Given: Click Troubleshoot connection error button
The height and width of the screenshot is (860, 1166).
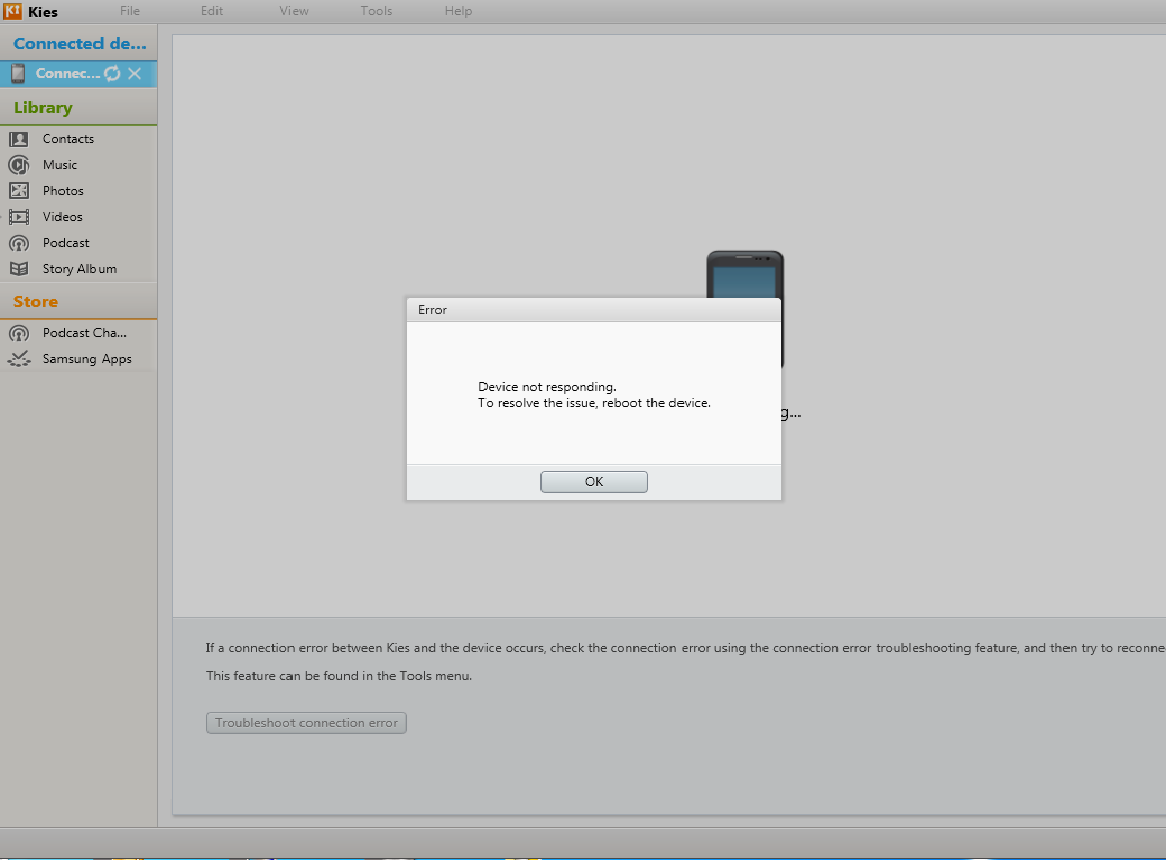Looking at the screenshot, I should (x=306, y=723).
